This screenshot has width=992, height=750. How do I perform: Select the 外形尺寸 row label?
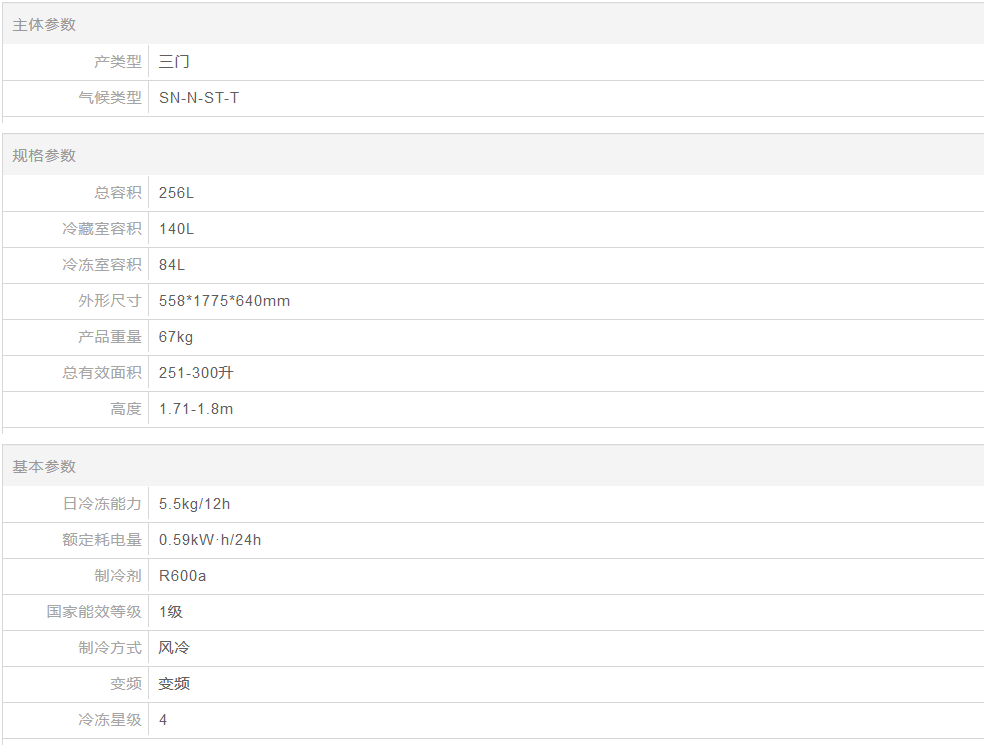pos(110,301)
